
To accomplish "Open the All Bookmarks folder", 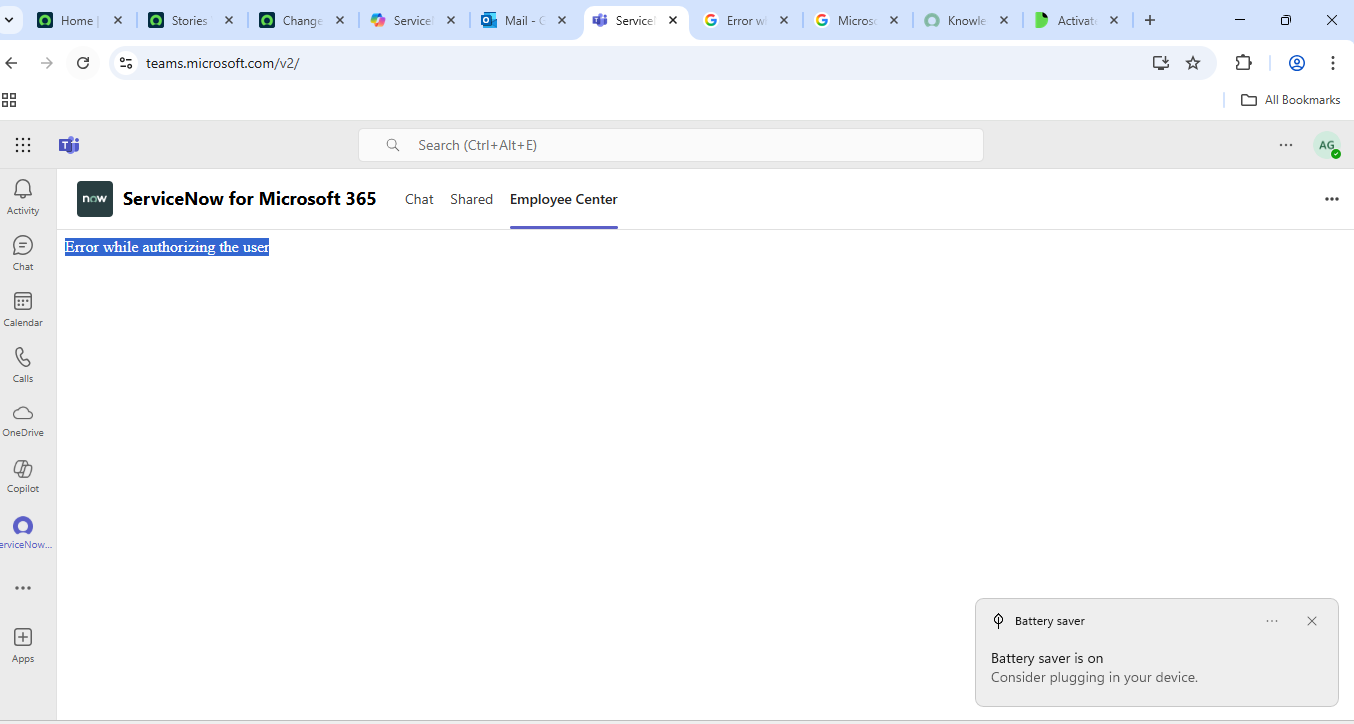I will 1291,99.
